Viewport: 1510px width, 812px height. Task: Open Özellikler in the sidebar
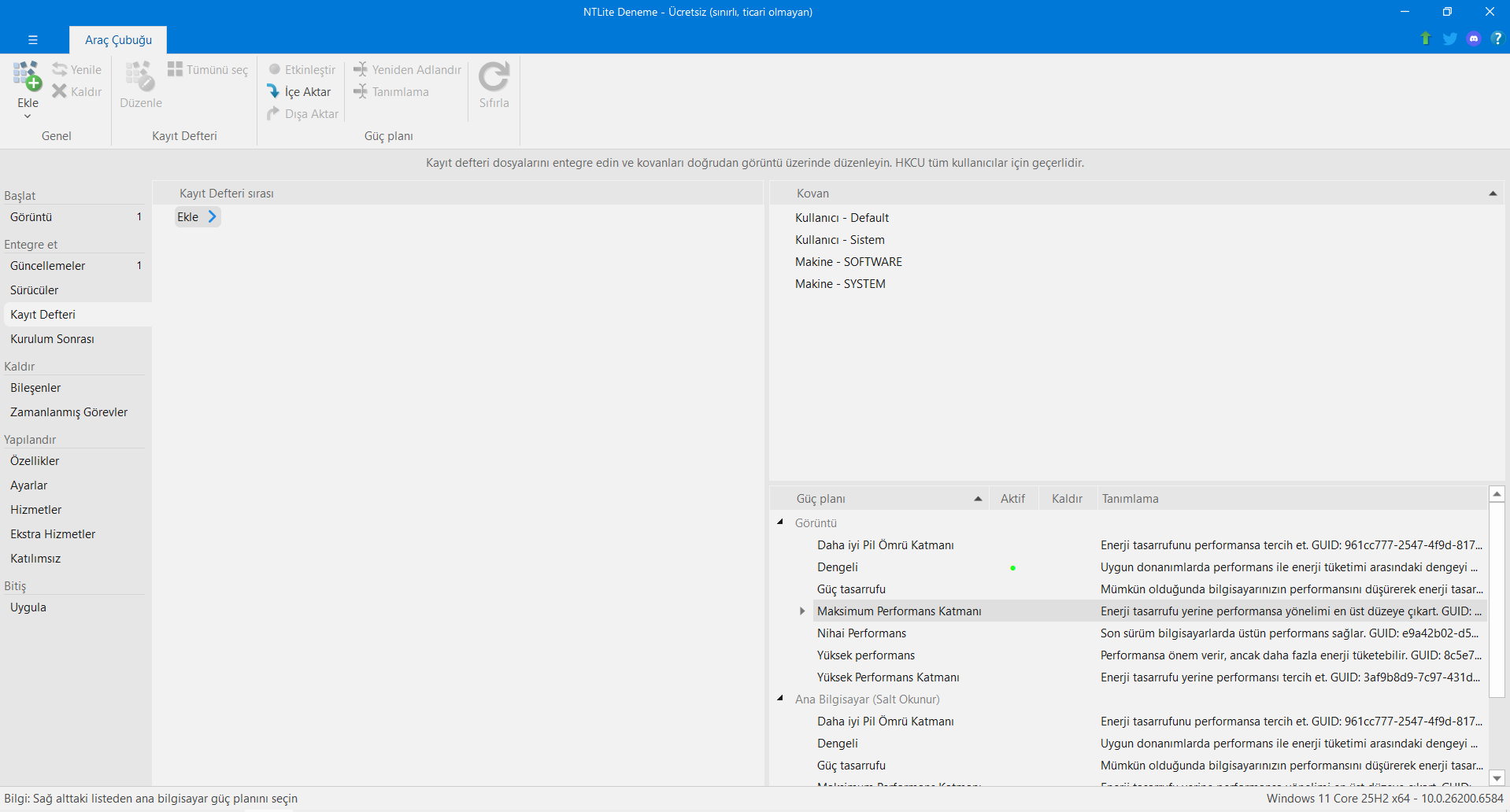(76, 461)
